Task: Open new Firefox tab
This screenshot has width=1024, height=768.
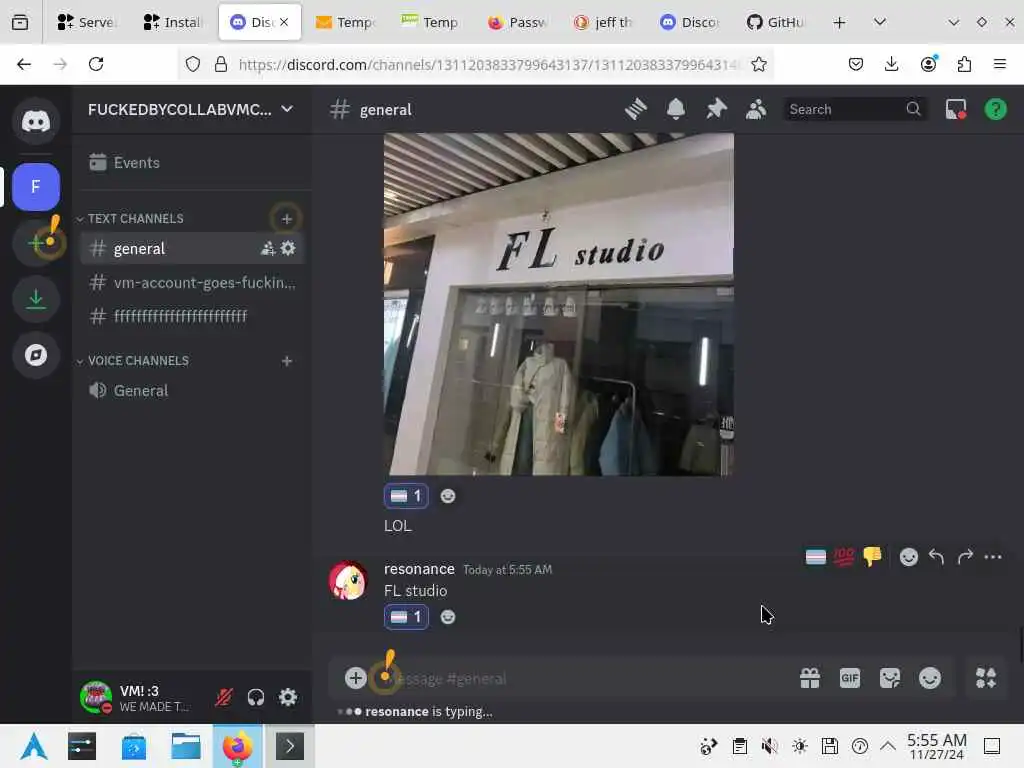Action: (839, 22)
